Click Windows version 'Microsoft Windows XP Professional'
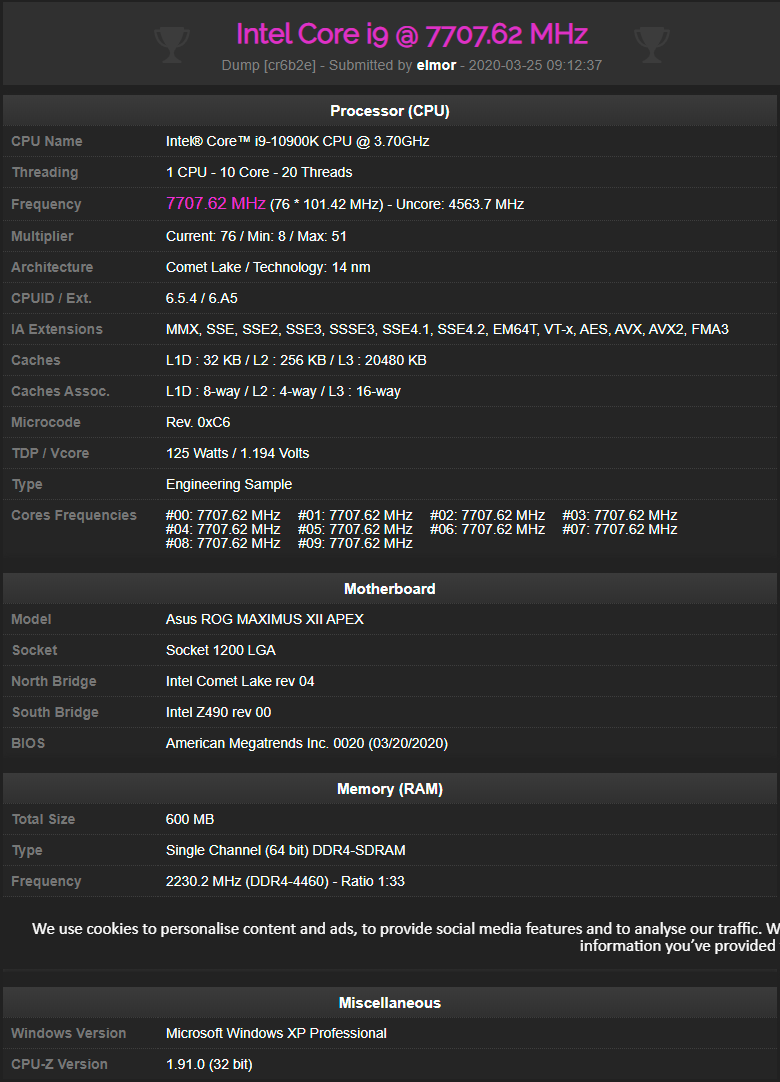 tap(276, 1033)
